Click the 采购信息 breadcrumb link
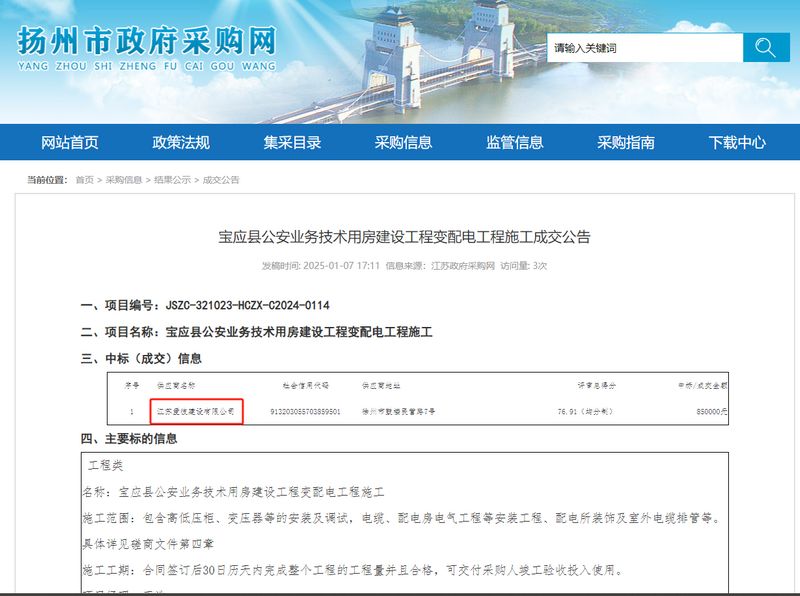Screen dimensions: 800x596 [124, 180]
